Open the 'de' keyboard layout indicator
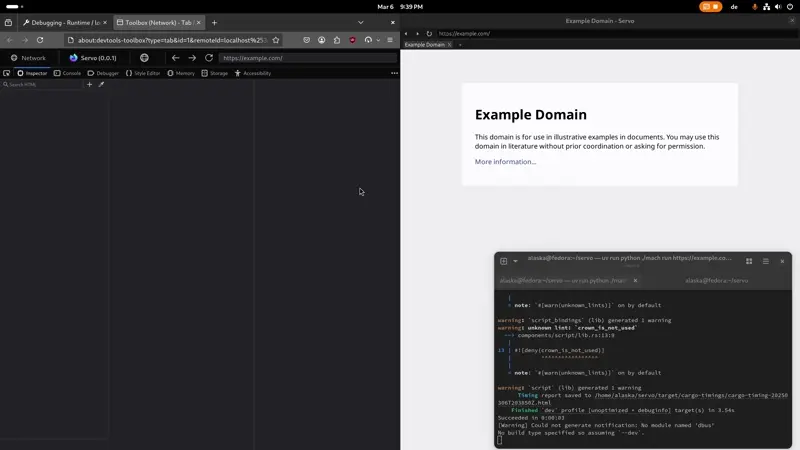This screenshot has height=450, width=800. [734, 6]
